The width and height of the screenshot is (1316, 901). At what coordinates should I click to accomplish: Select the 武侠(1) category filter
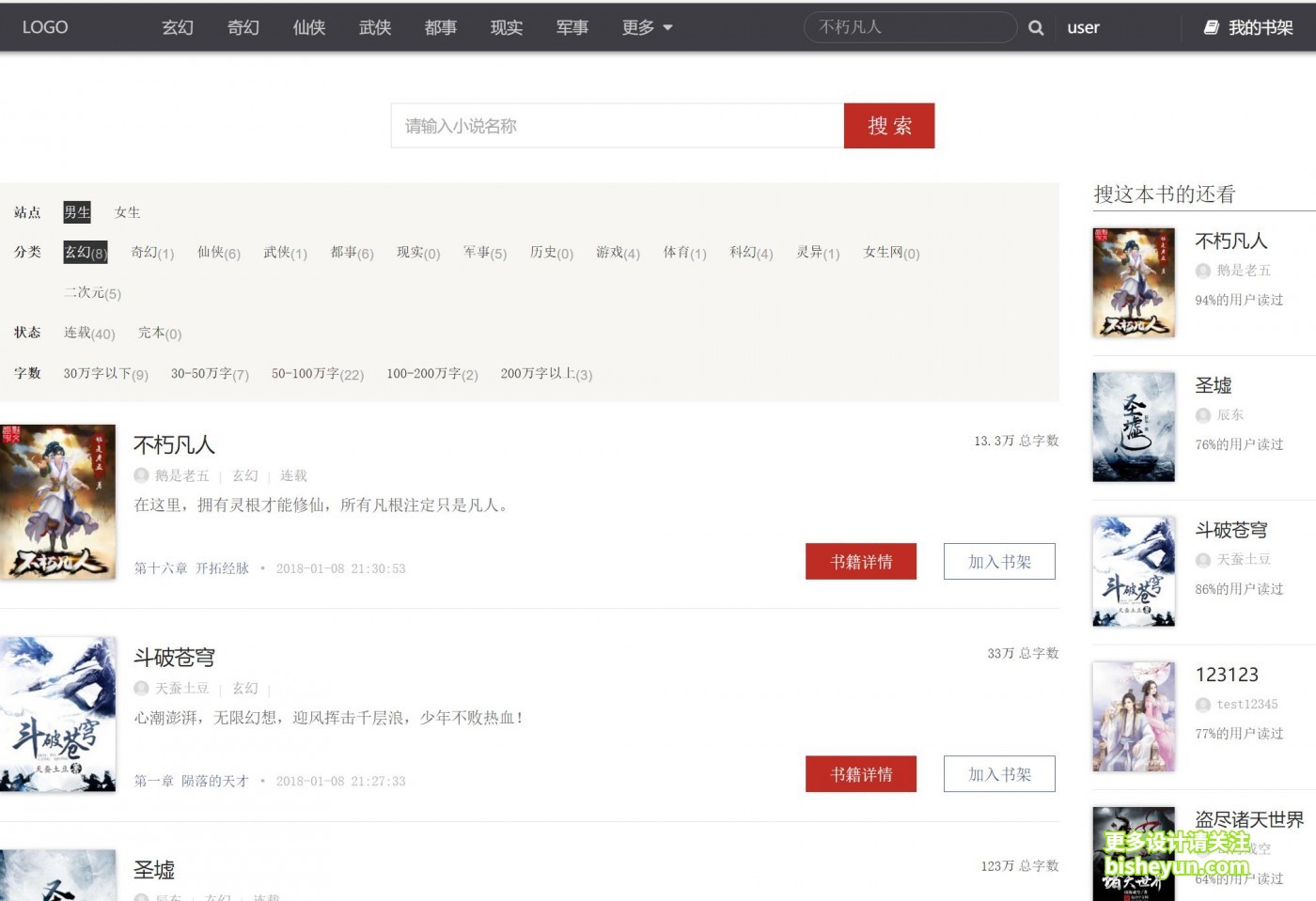coord(285,253)
